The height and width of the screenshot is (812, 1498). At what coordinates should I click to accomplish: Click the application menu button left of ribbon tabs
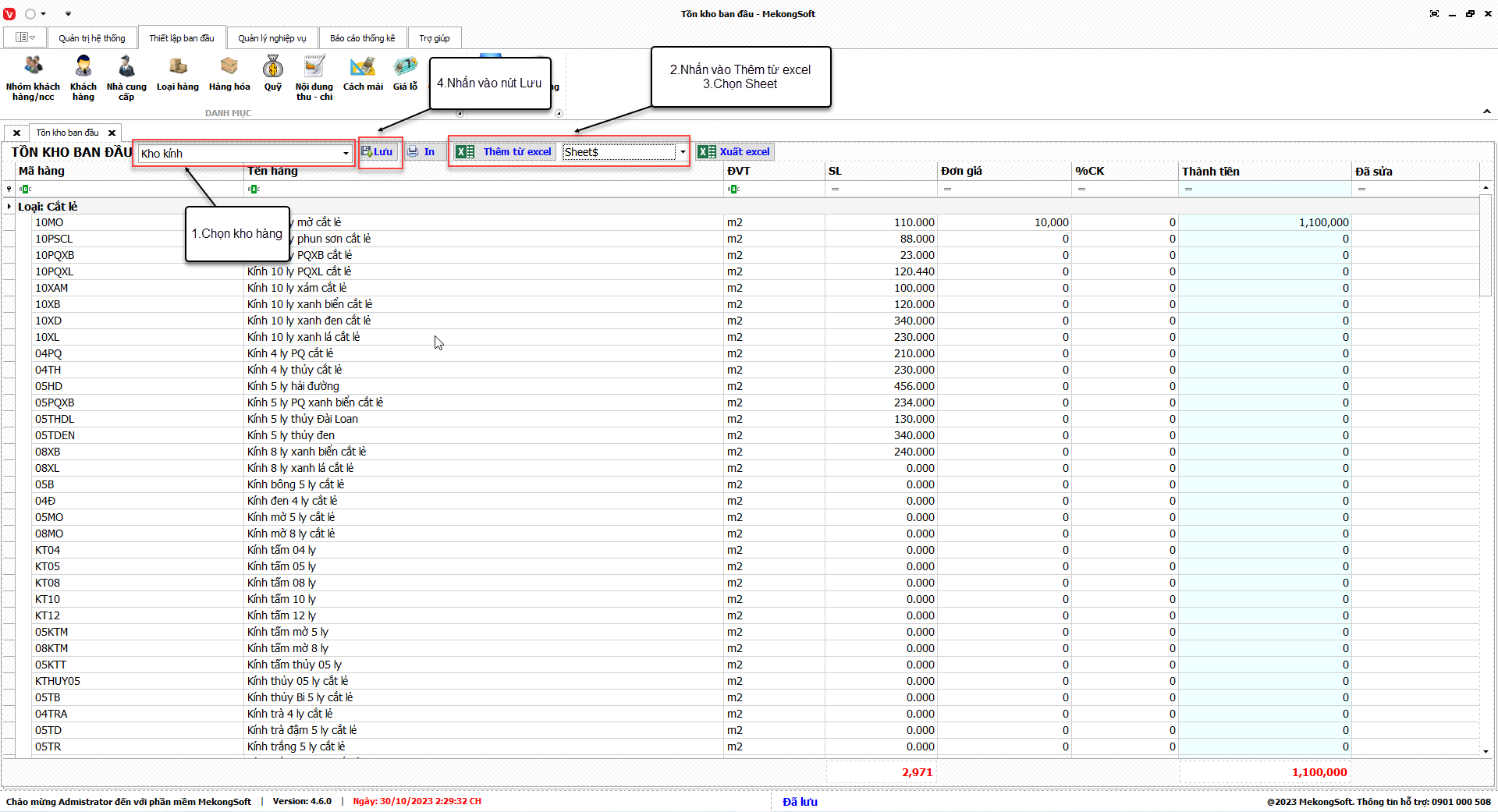point(25,37)
